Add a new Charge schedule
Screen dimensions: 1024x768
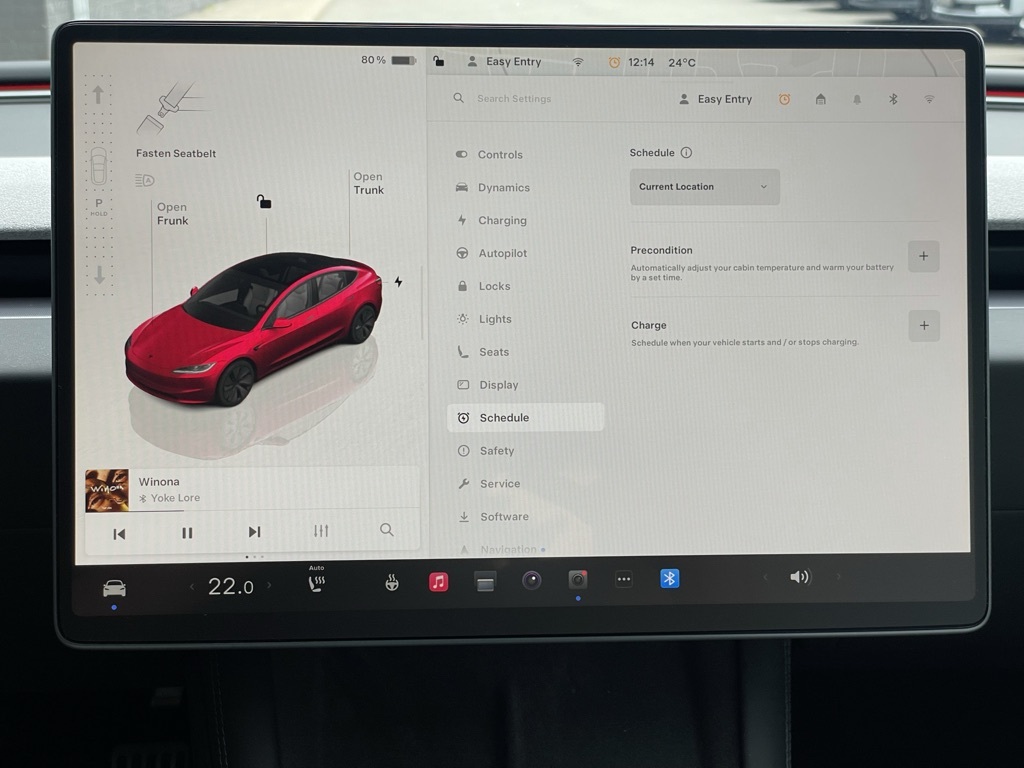click(923, 326)
